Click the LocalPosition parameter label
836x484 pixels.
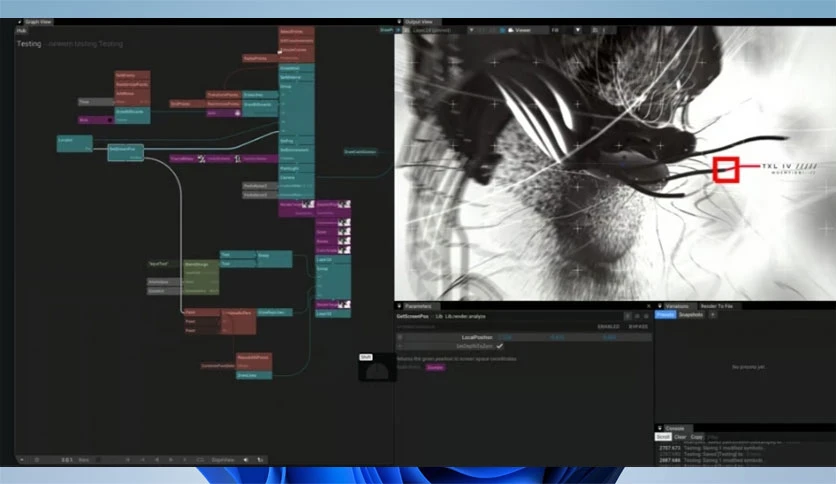[x=477, y=337]
